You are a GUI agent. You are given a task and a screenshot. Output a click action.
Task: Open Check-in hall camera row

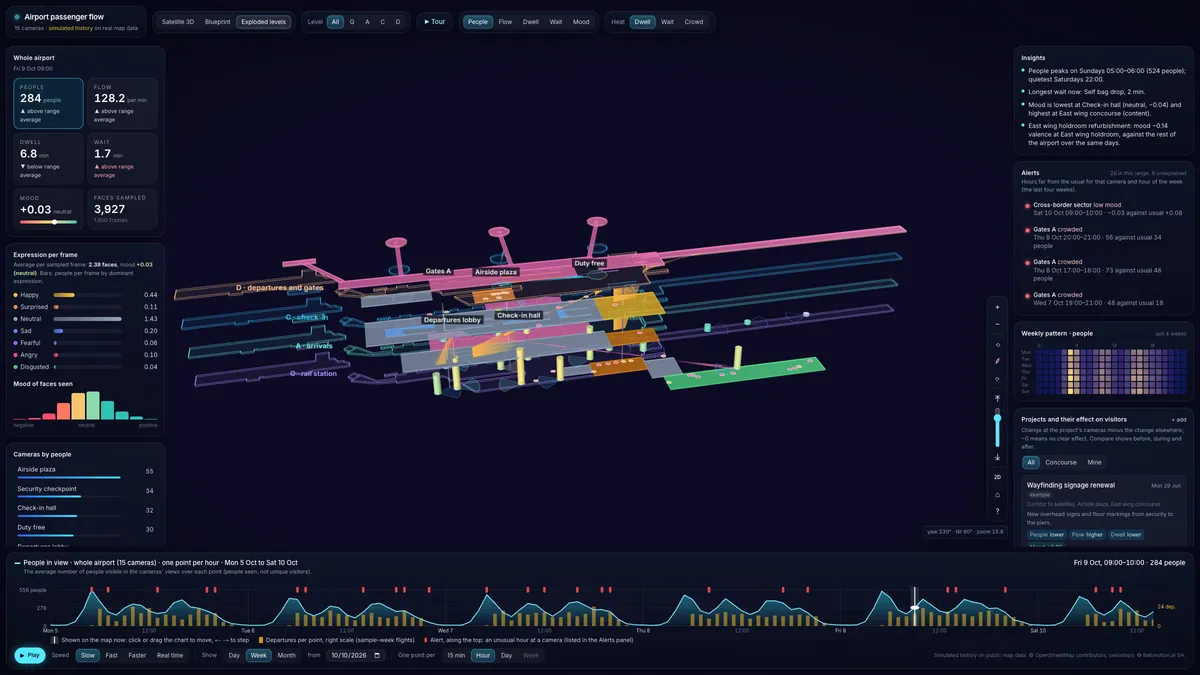click(x=85, y=510)
